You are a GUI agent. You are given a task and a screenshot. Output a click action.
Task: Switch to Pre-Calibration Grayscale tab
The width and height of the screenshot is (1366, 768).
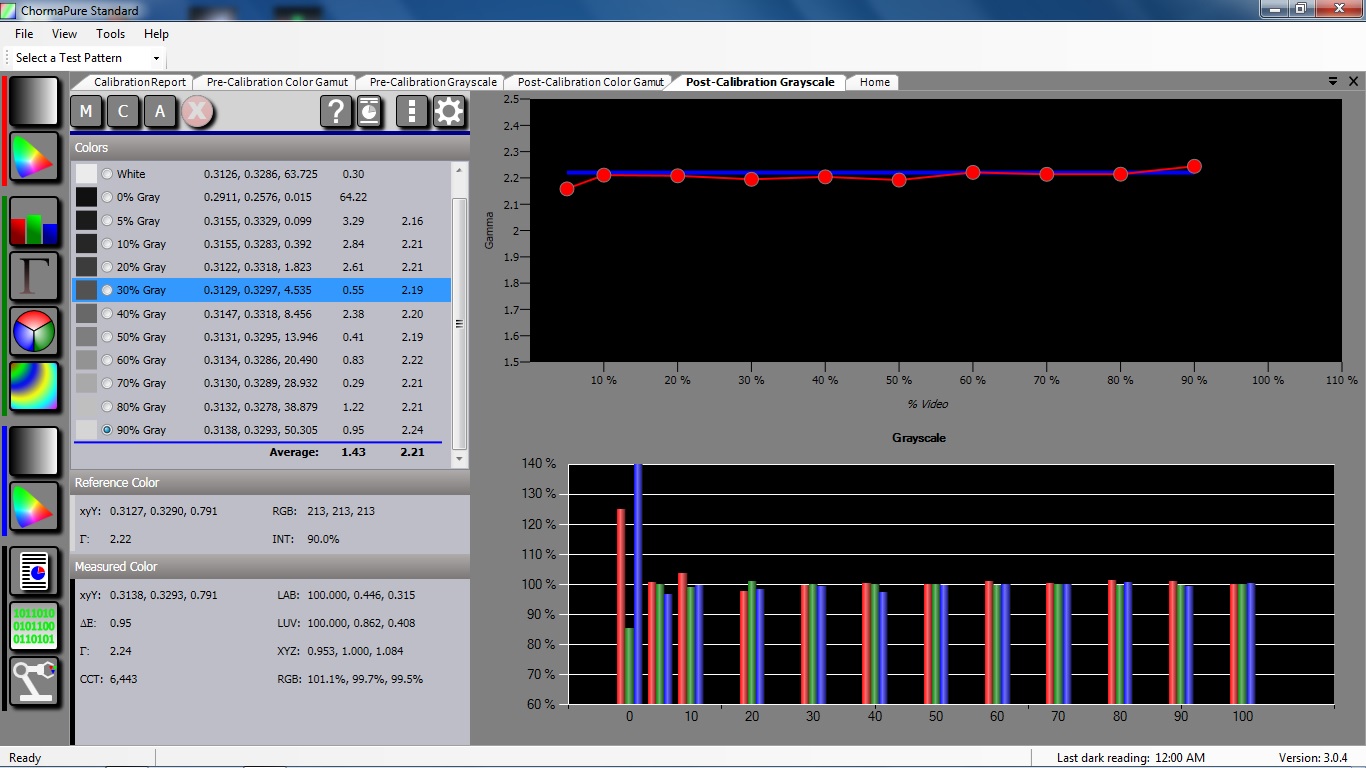pyautogui.click(x=433, y=82)
